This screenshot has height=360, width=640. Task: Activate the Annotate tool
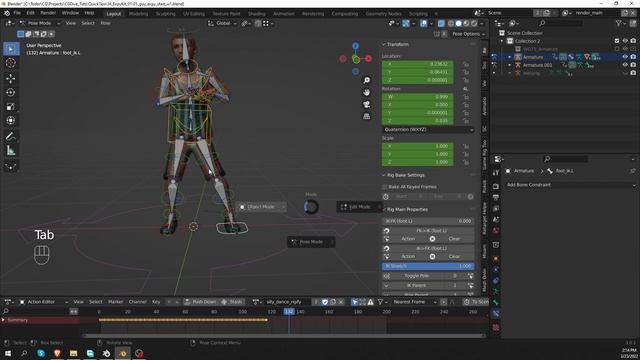[11, 136]
